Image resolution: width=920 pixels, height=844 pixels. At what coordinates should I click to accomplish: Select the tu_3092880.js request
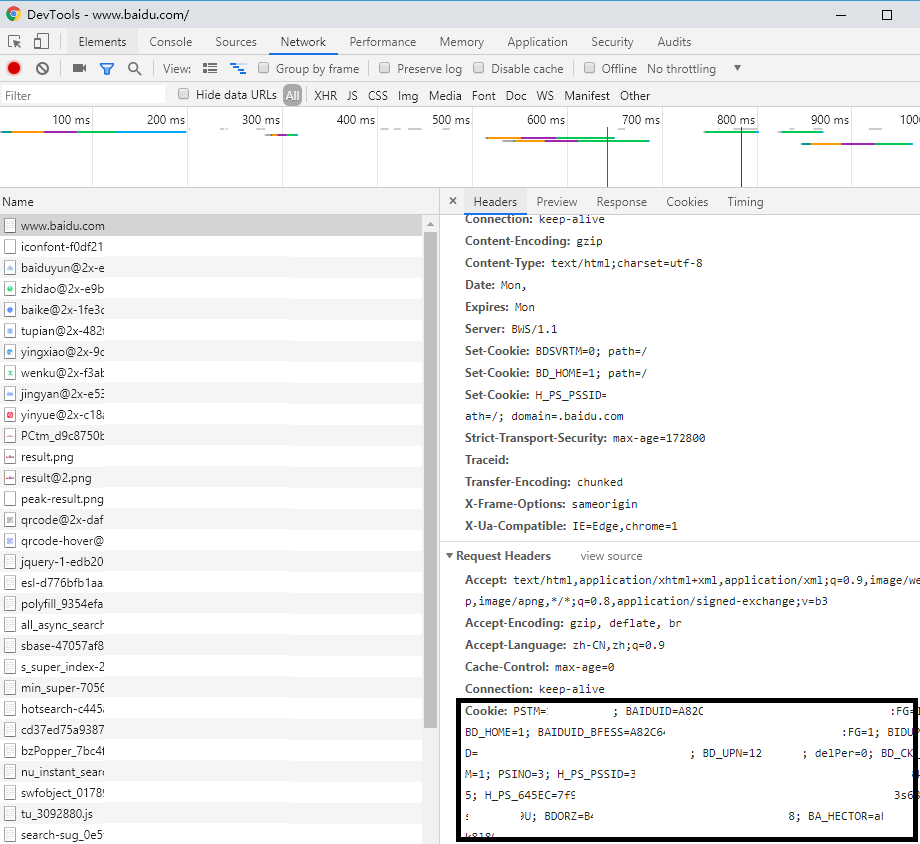(211, 814)
